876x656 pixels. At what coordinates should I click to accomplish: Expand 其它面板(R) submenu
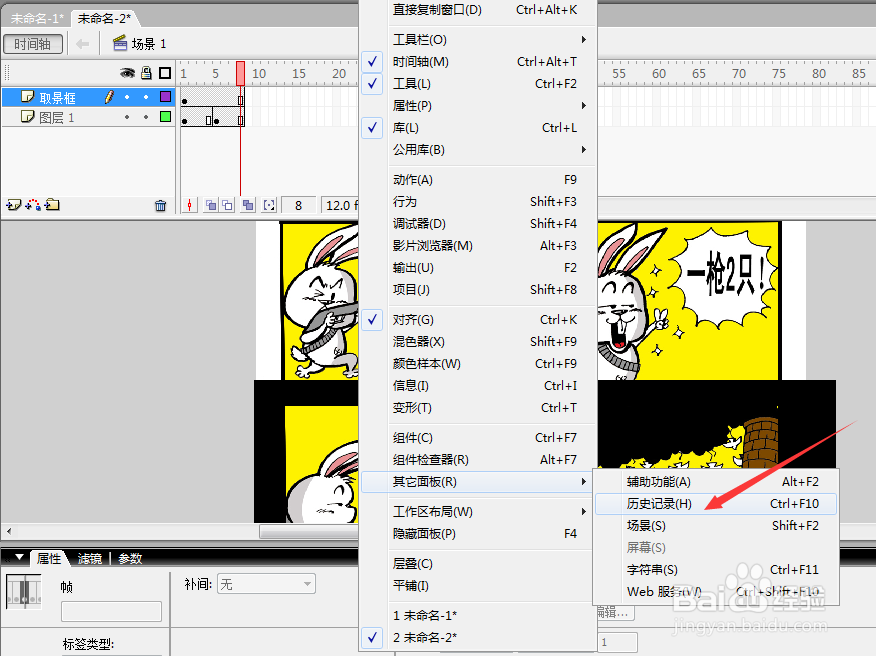point(478,482)
